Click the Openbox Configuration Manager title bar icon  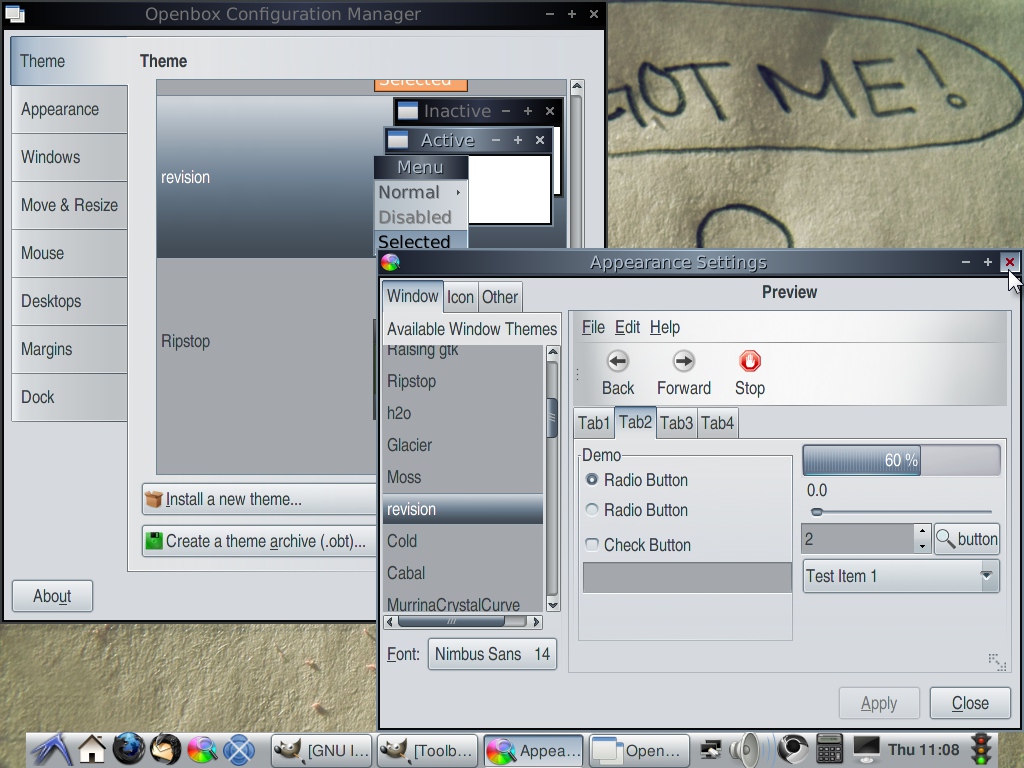click(15, 14)
